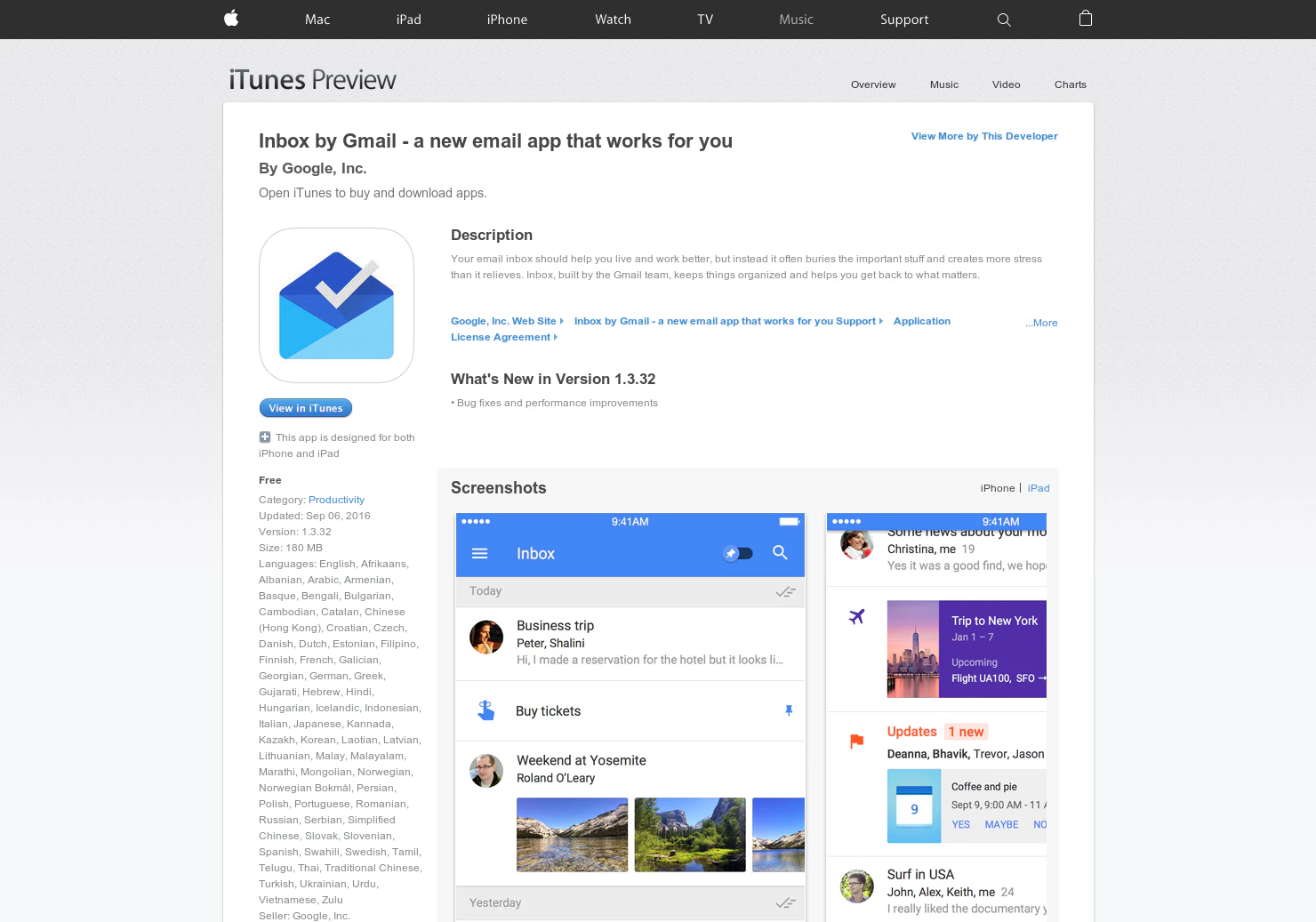Switch to the Music tab under iTunes Preview

(x=944, y=84)
